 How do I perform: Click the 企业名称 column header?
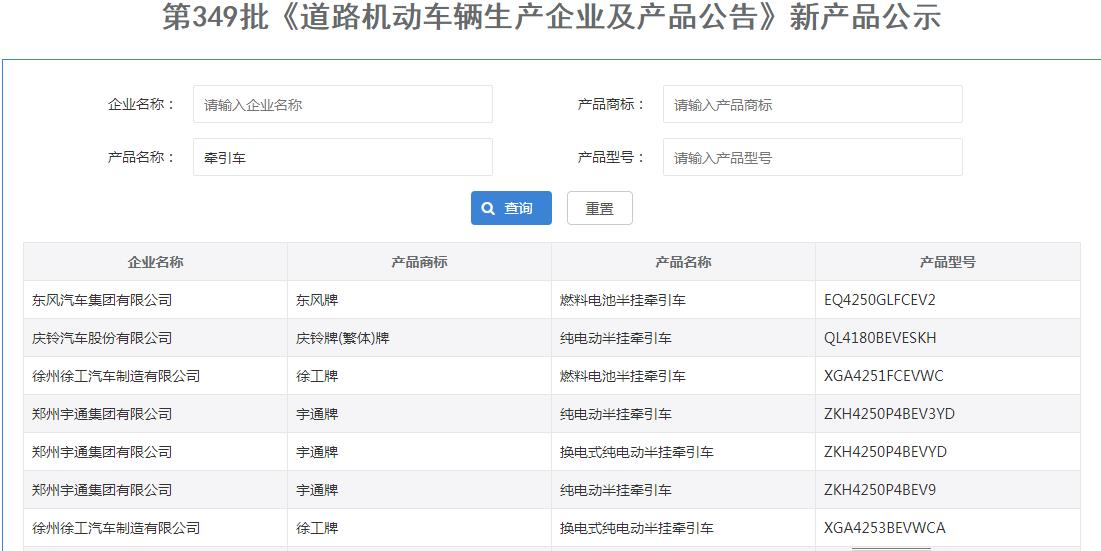pos(156,262)
